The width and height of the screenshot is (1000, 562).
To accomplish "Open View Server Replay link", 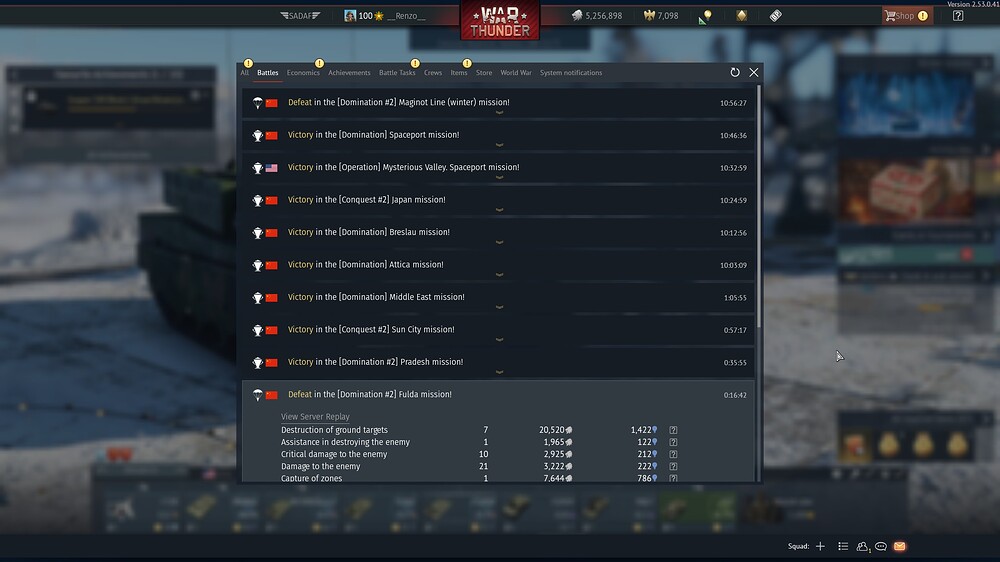I will pyautogui.click(x=315, y=417).
